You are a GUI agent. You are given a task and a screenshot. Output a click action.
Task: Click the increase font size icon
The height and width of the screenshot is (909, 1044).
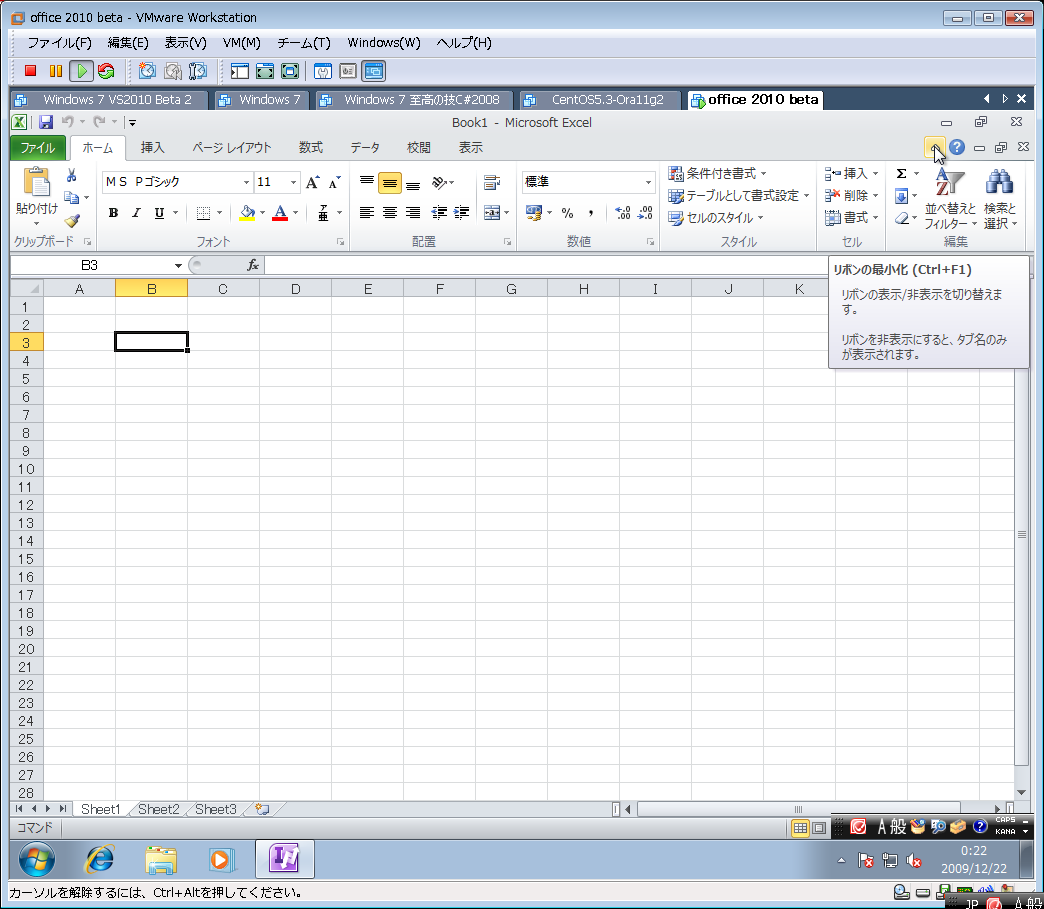(x=313, y=183)
